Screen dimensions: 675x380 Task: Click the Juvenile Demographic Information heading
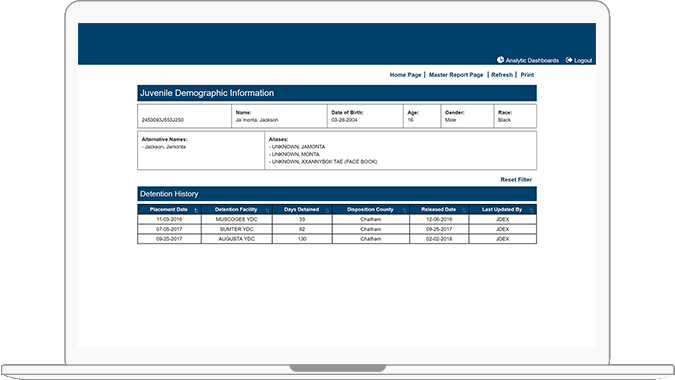click(x=207, y=93)
